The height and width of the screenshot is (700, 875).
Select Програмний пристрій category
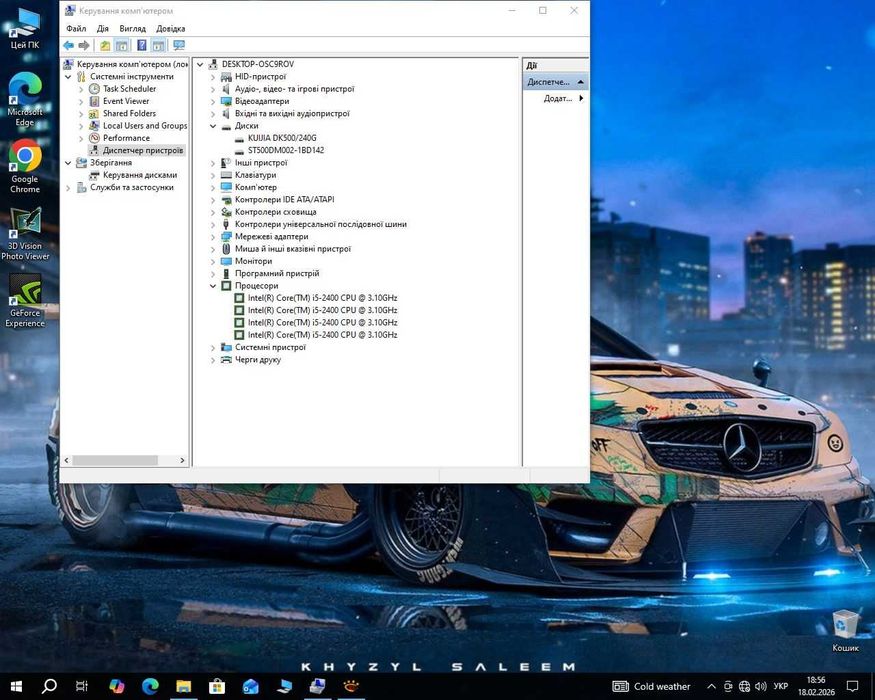tap(277, 274)
